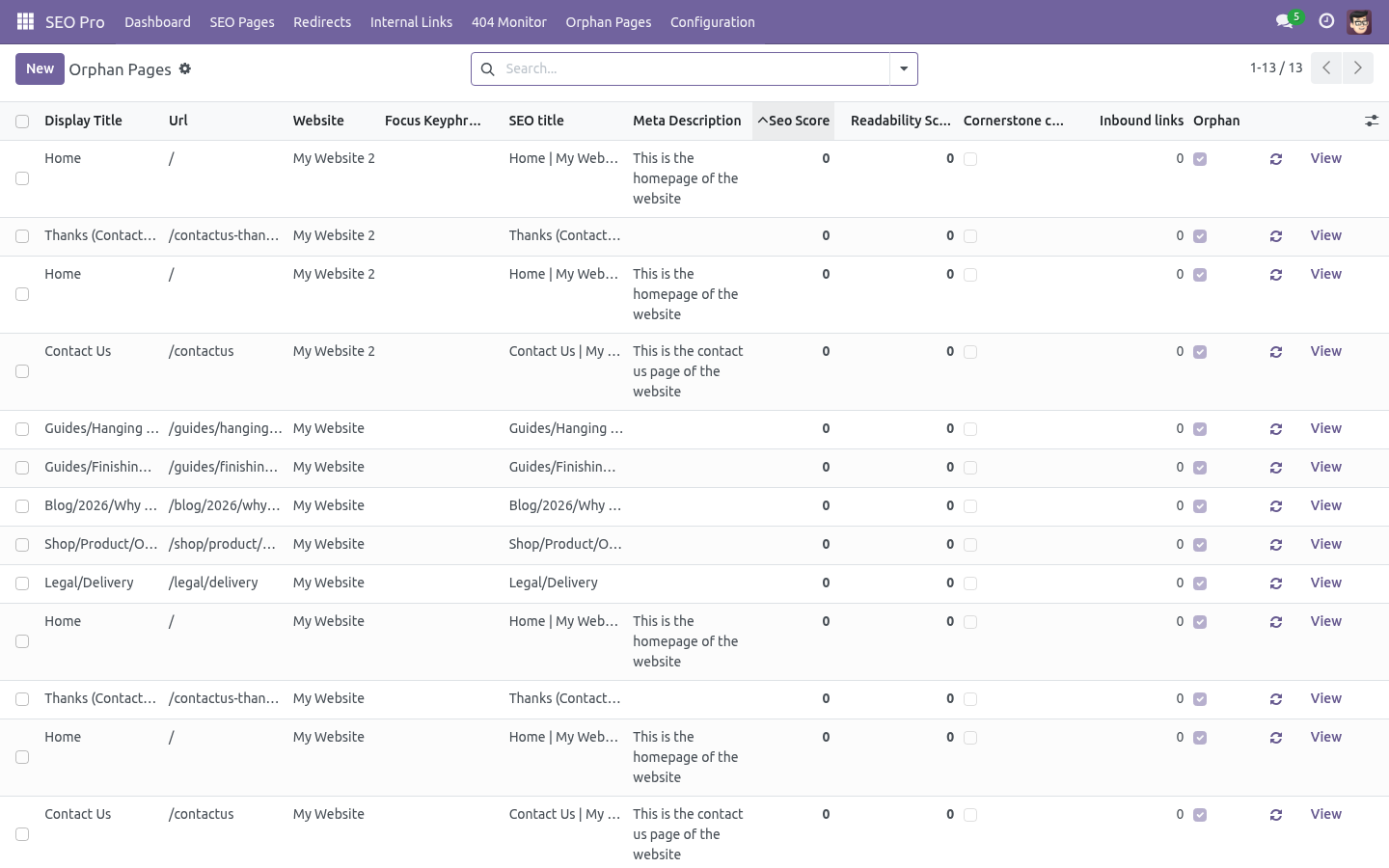Screen dimensions: 1389x868
Task: Click the 1-13 / 13 pager counter
Action: (1275, 68)
